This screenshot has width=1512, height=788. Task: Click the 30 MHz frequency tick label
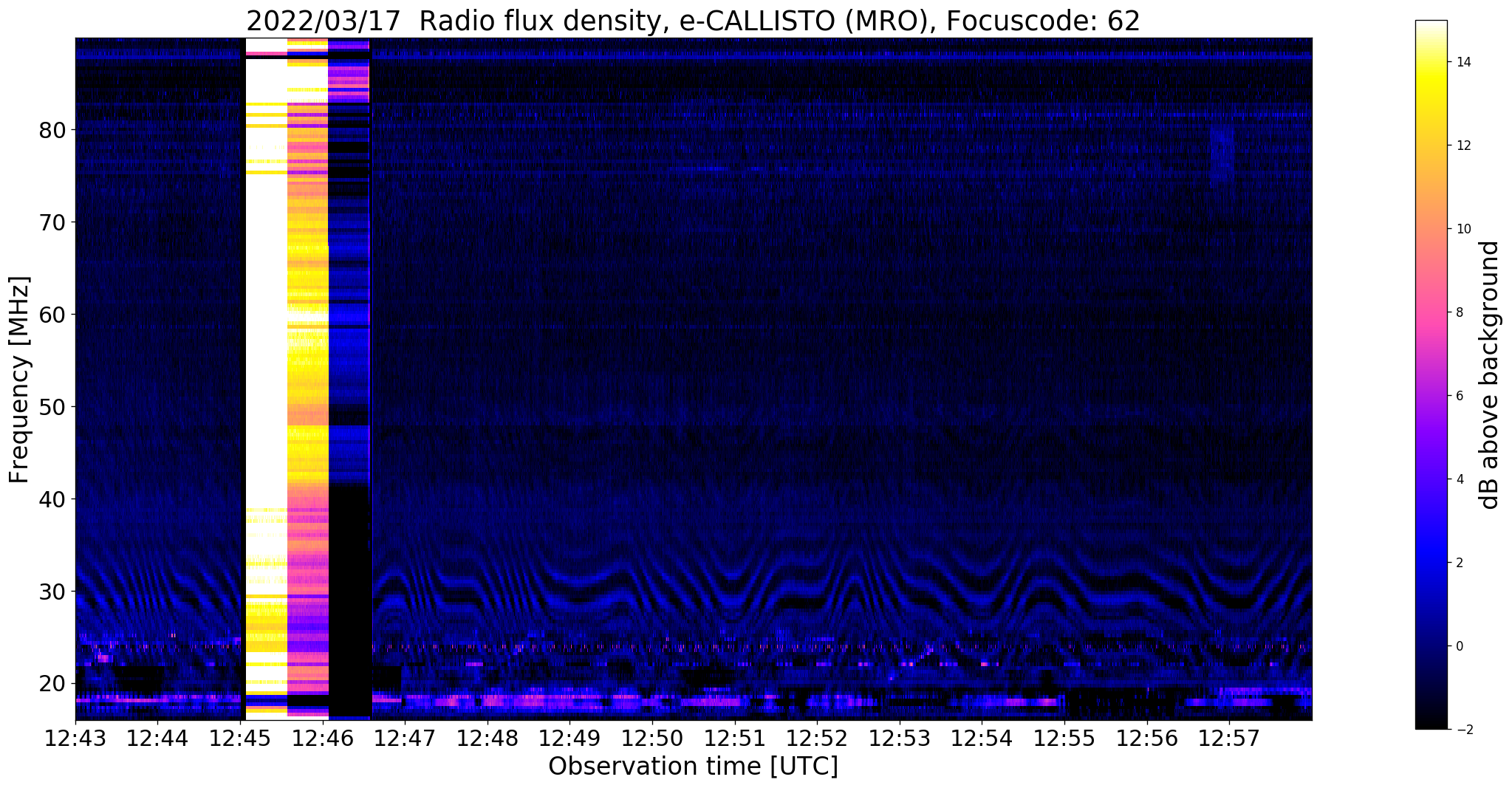pyautogui.click(x=52, y=592)
